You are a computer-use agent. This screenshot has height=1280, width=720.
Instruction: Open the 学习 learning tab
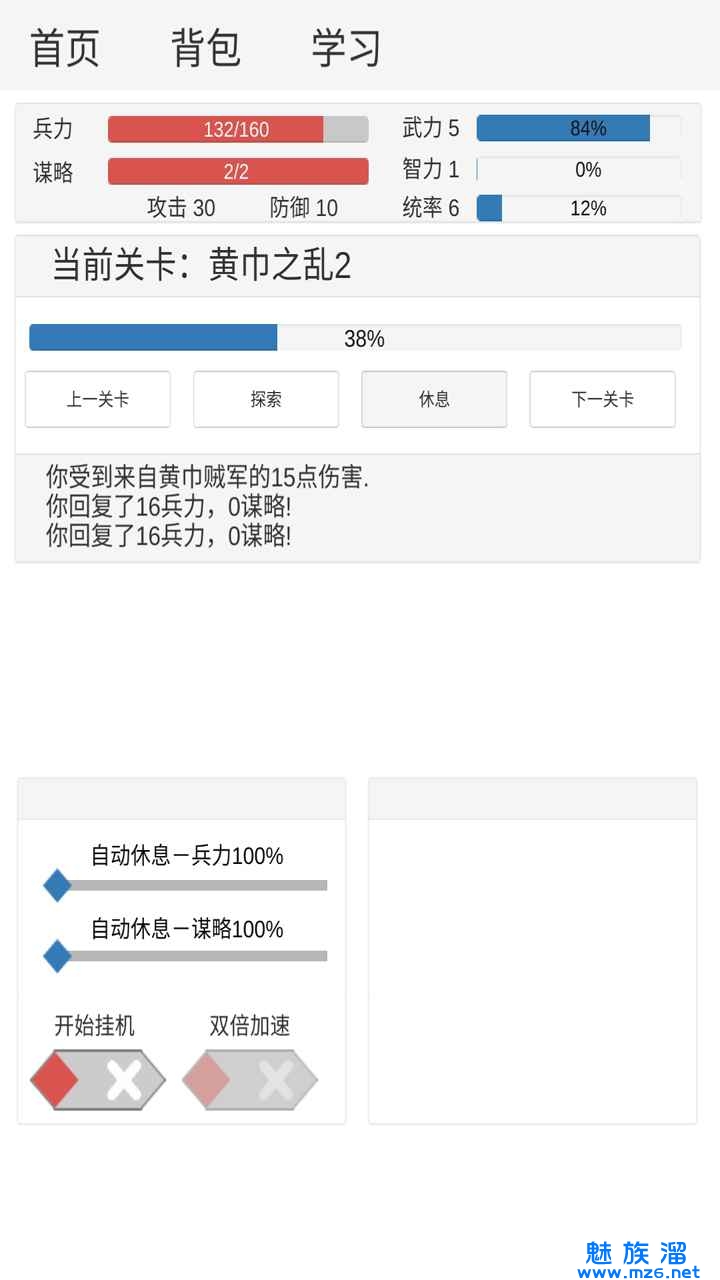(346, 47)
